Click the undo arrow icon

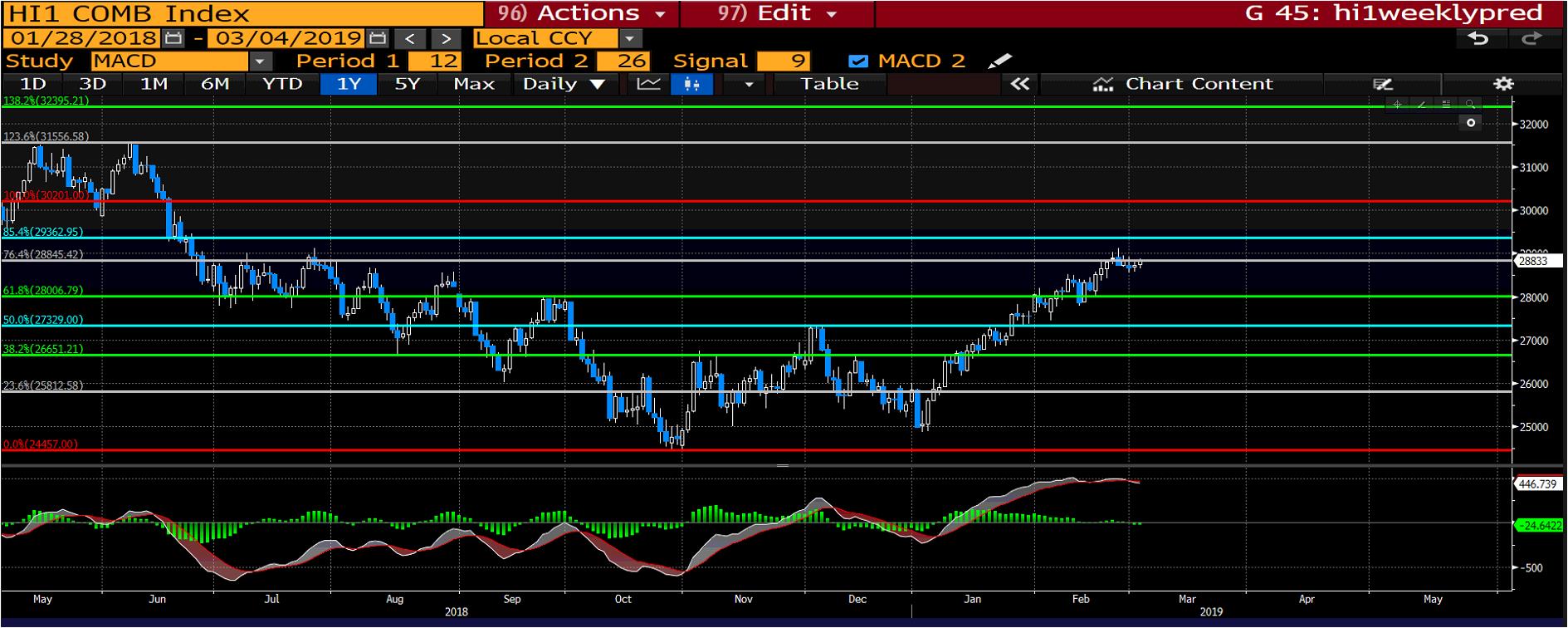pos(1478,38)
